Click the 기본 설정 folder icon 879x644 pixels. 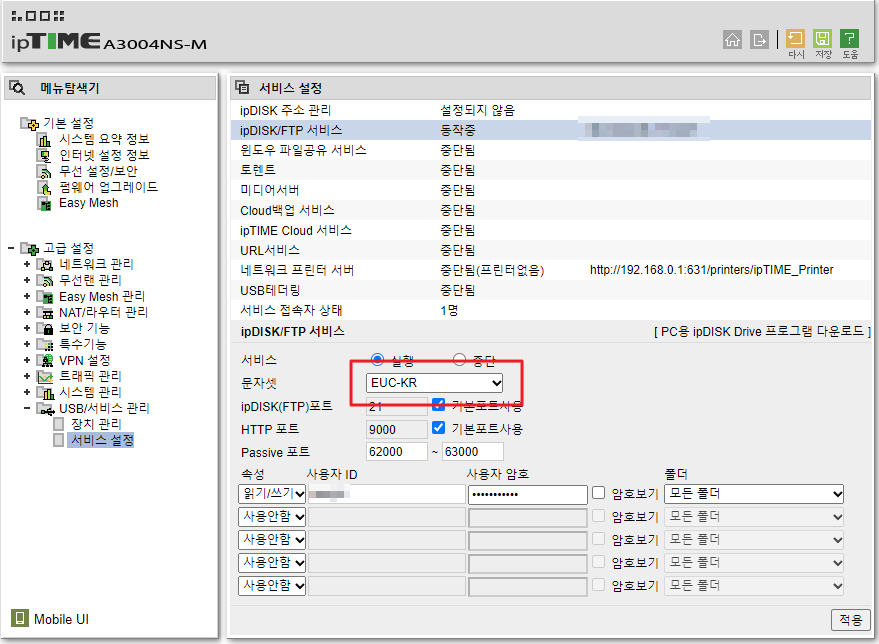[x=30, y=123]
